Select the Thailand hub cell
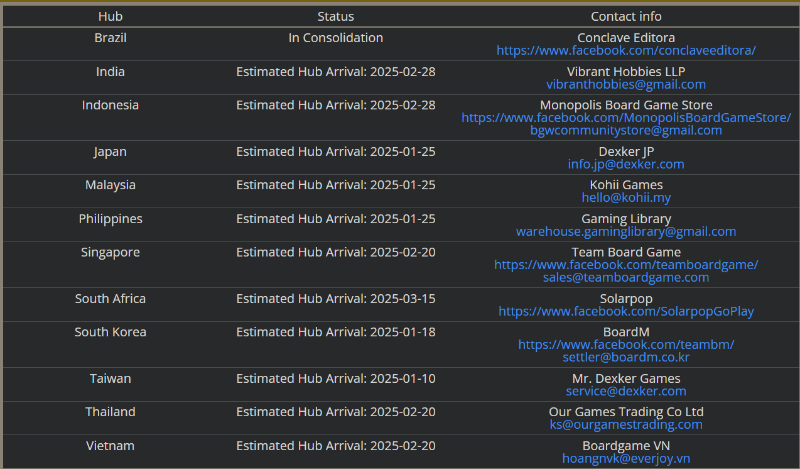Image resolution: width=800 pixels, height=469 pixels. click(x=110, y=412)
